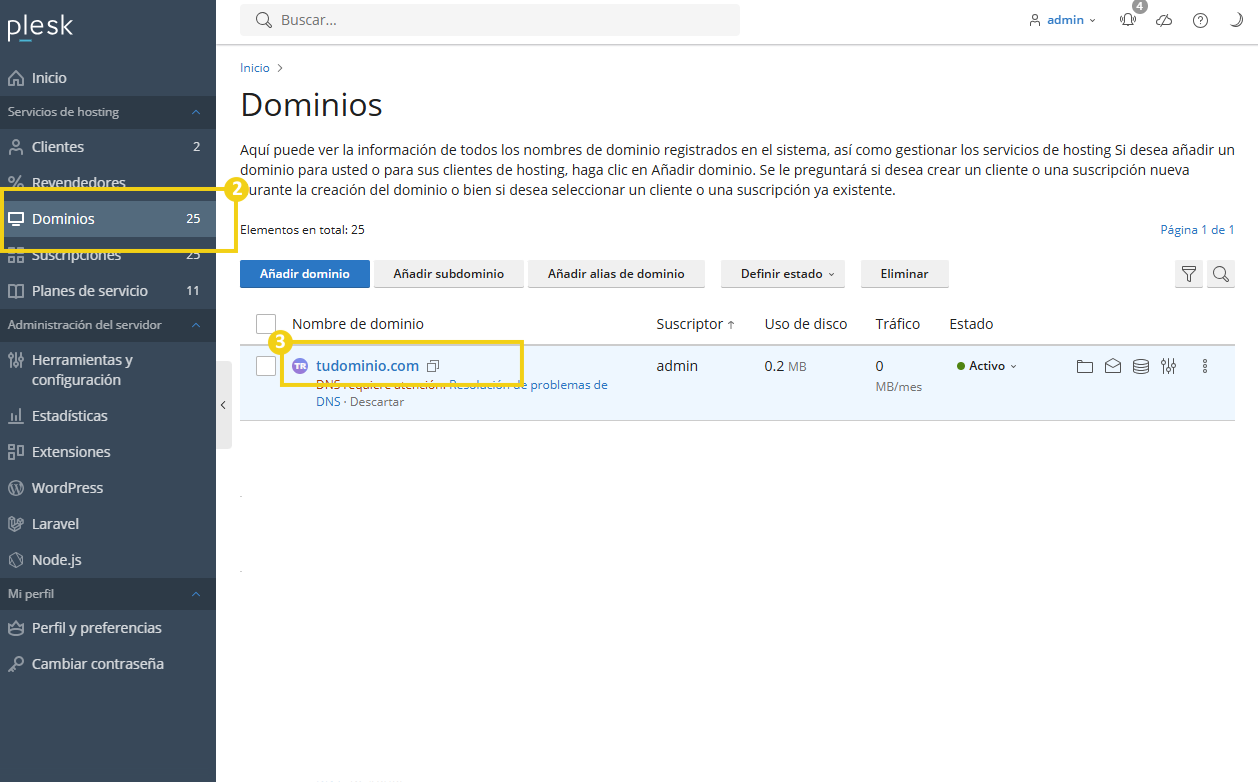Click the Uso de disco column header
This screenshot has width=1258, height=782.
[x=806, y=324]
